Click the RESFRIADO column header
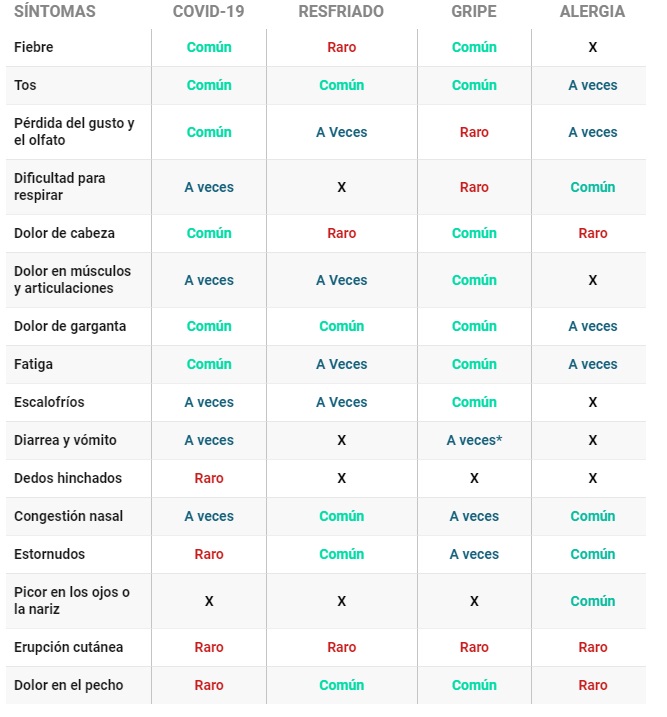667x717 pixels. pyautogui.click(x=341, y=11)
